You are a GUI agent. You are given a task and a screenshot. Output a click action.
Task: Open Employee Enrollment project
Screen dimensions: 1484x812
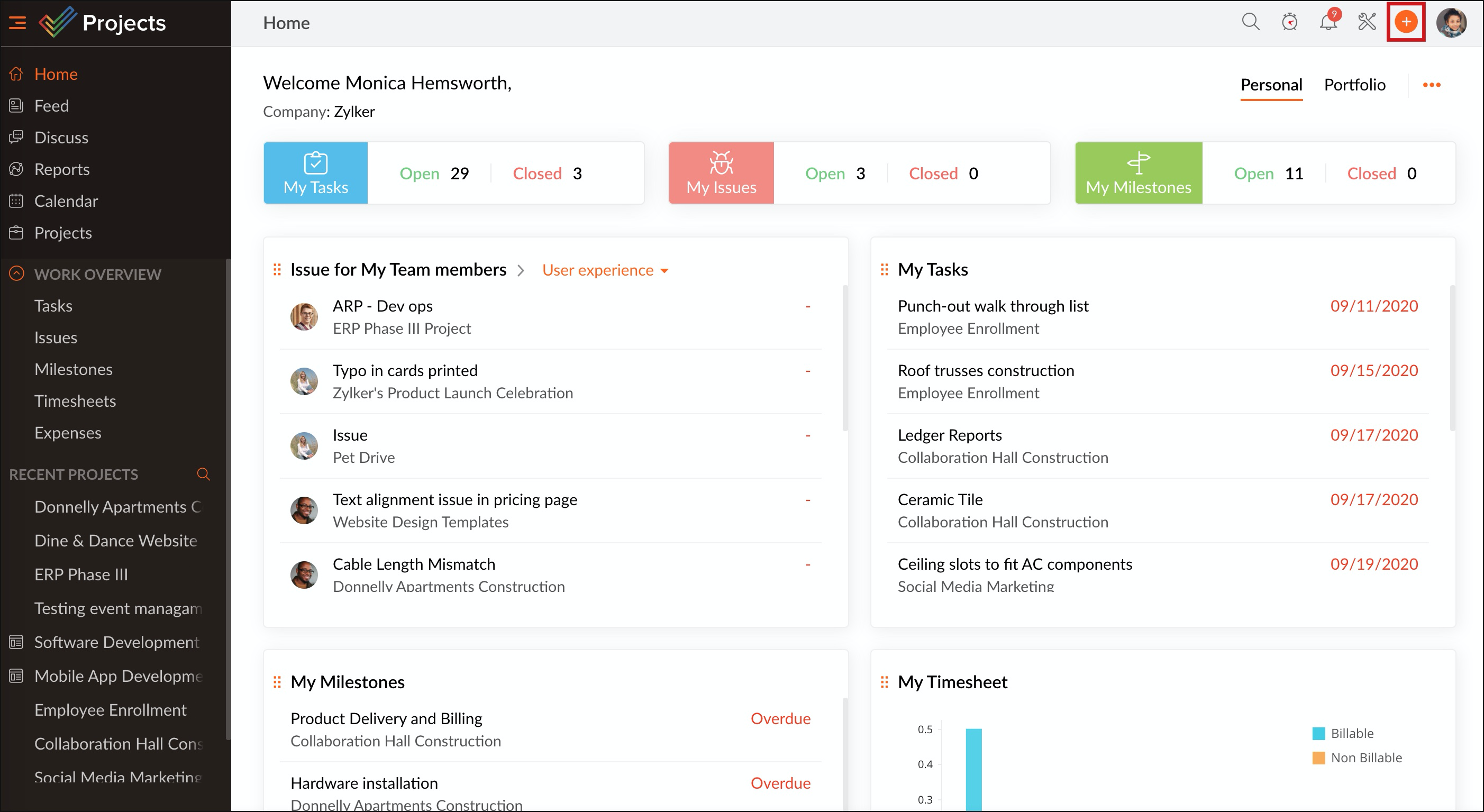click(x=110, y=710)
